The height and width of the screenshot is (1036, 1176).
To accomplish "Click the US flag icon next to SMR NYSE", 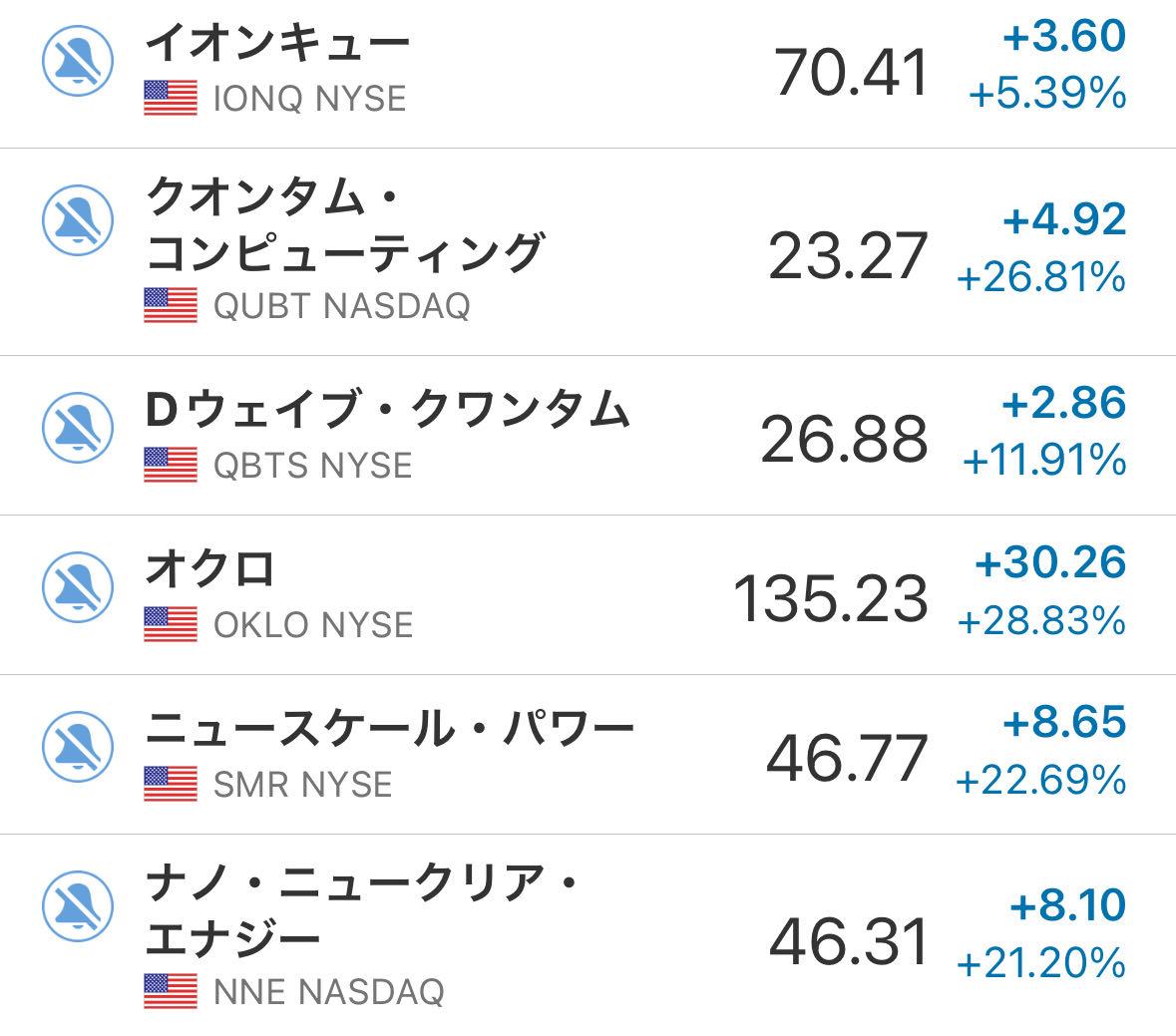I will point(171,784).
